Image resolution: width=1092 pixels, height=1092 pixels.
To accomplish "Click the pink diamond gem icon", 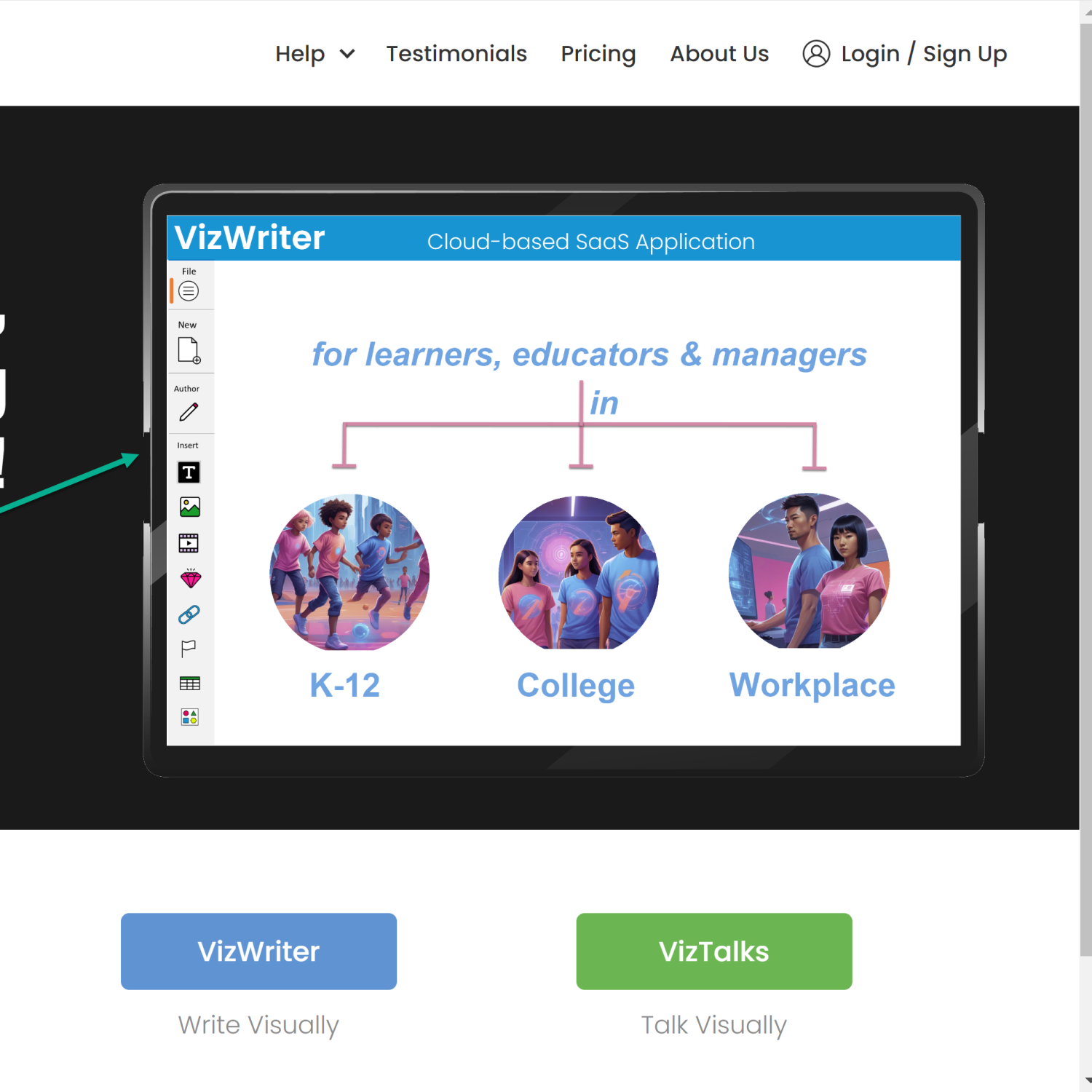I will coord(191,579).
